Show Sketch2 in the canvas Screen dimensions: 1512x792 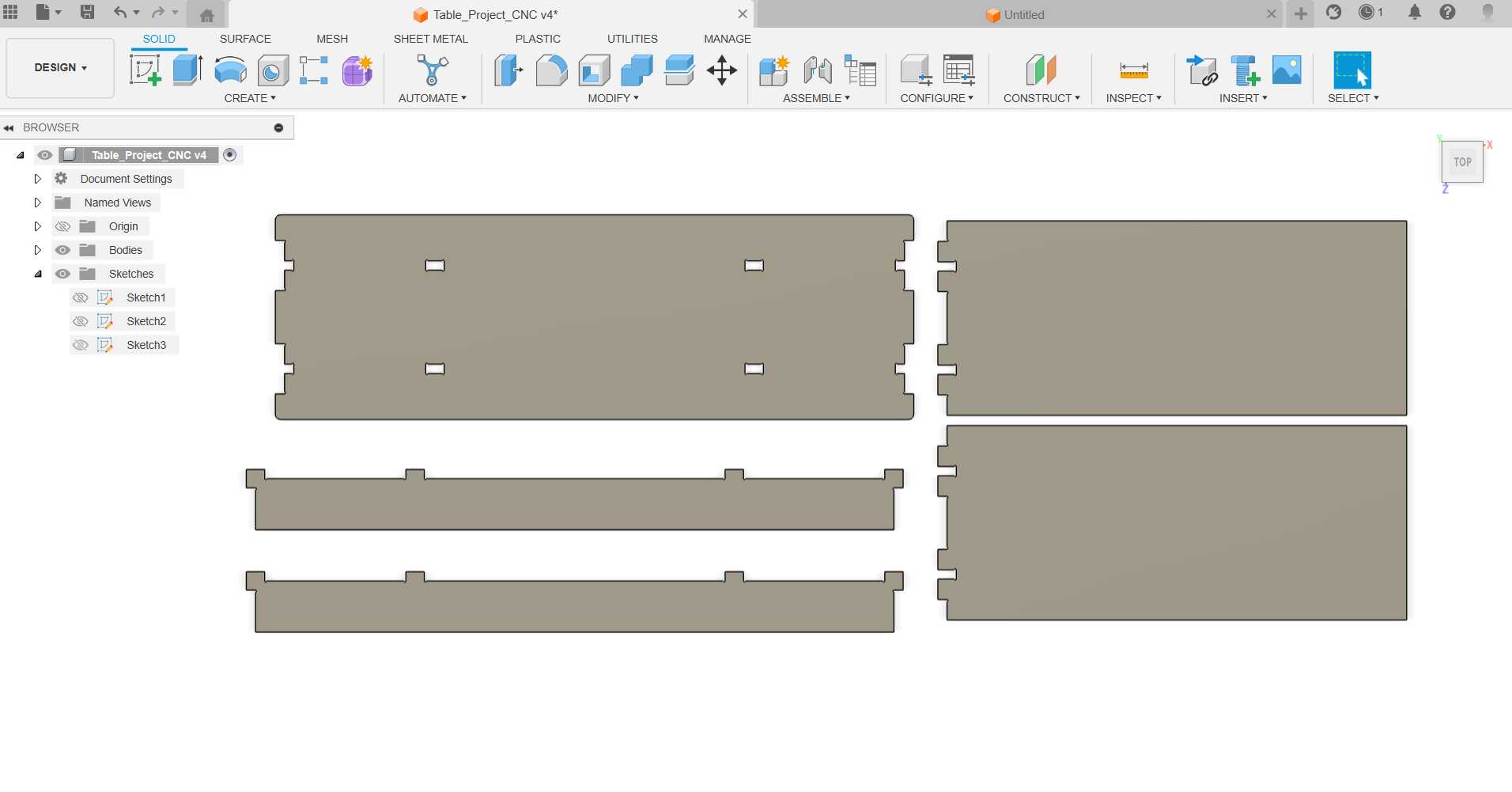80,321
